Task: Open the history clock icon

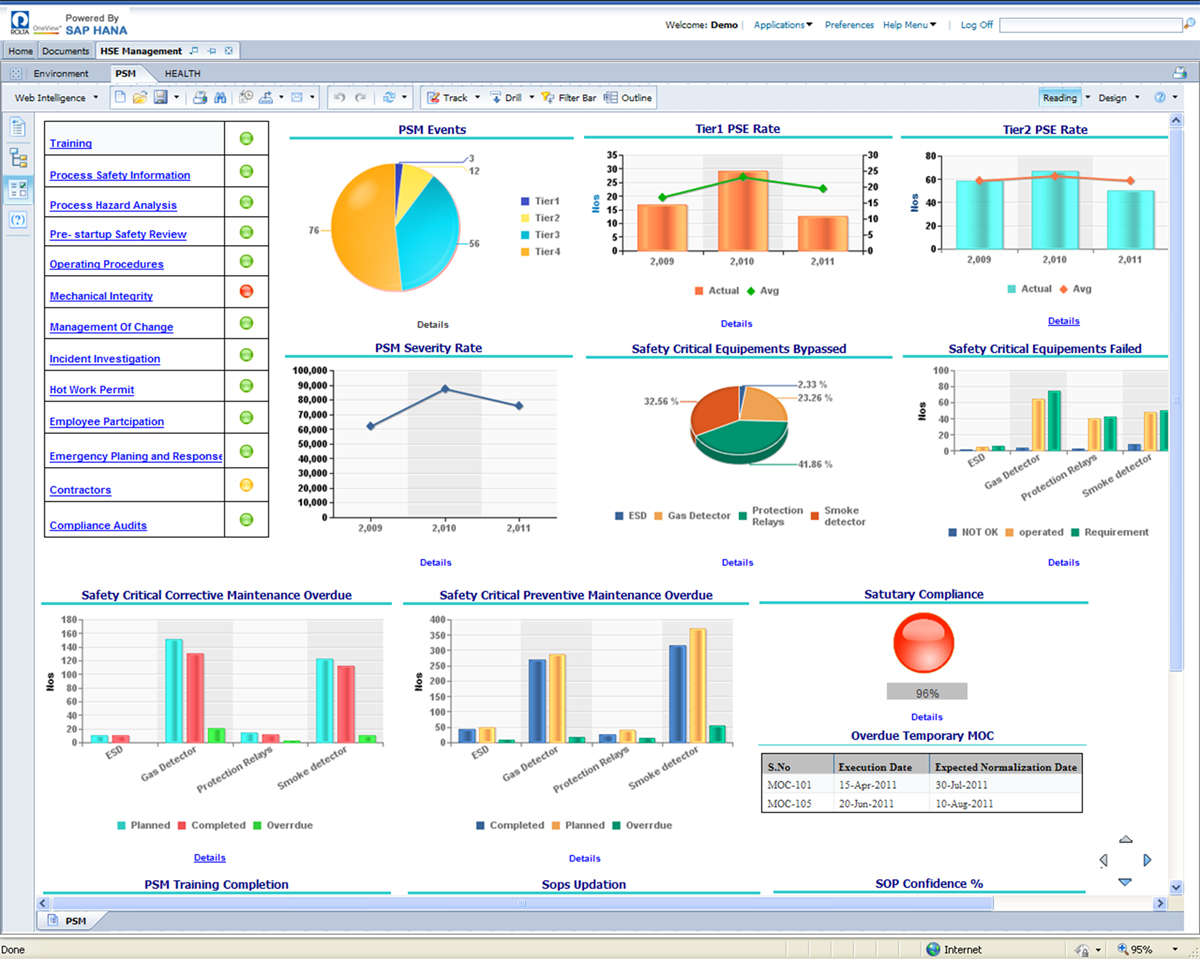Action: 246,98
